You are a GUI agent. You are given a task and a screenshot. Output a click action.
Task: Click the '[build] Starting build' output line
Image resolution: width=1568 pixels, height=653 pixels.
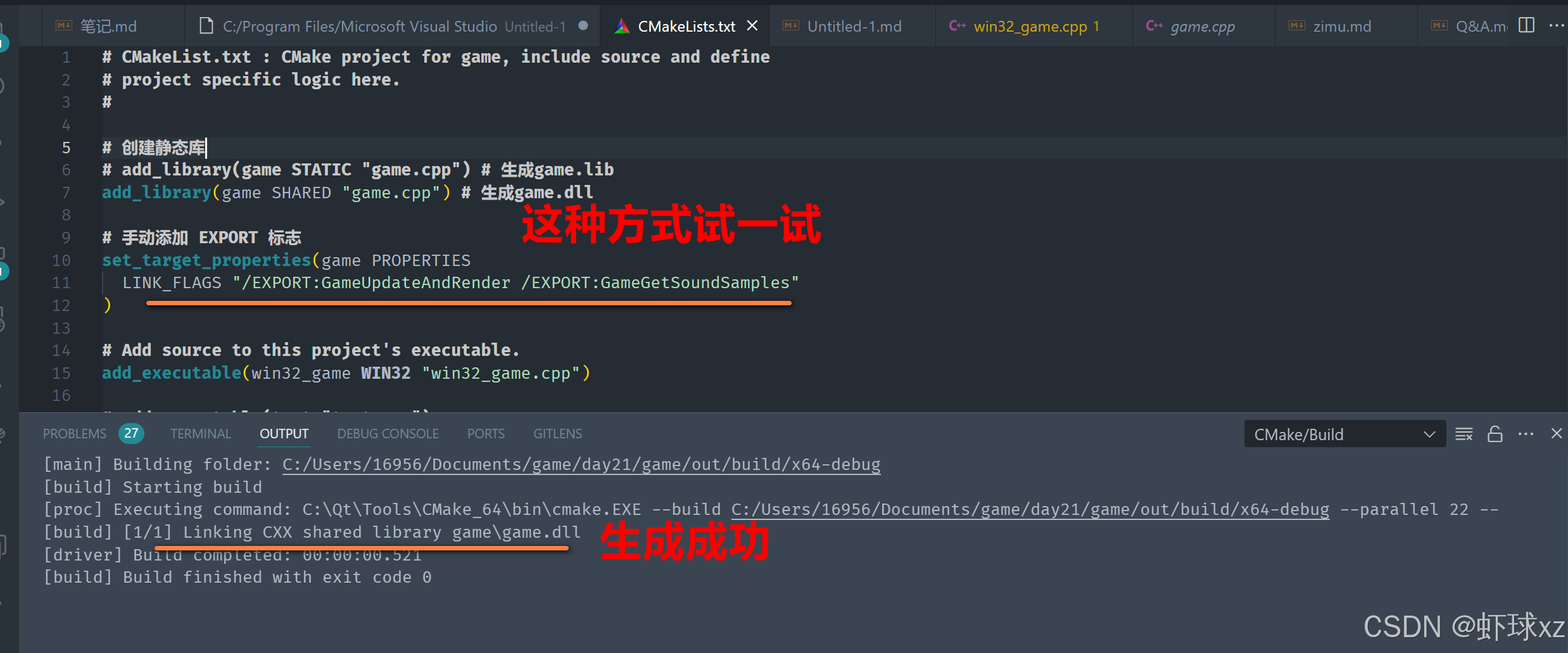pos(153,487)
